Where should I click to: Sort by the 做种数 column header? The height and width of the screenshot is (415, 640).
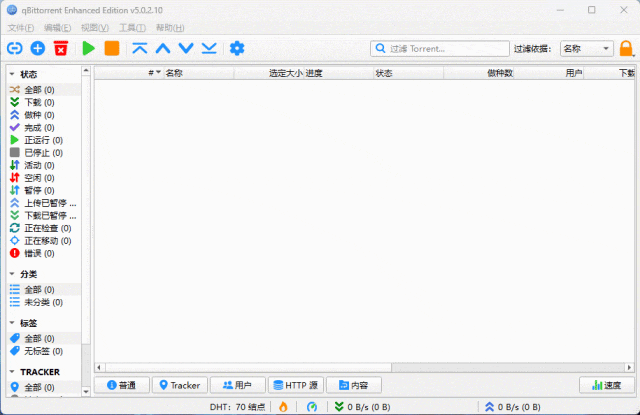tap(479, 73)
